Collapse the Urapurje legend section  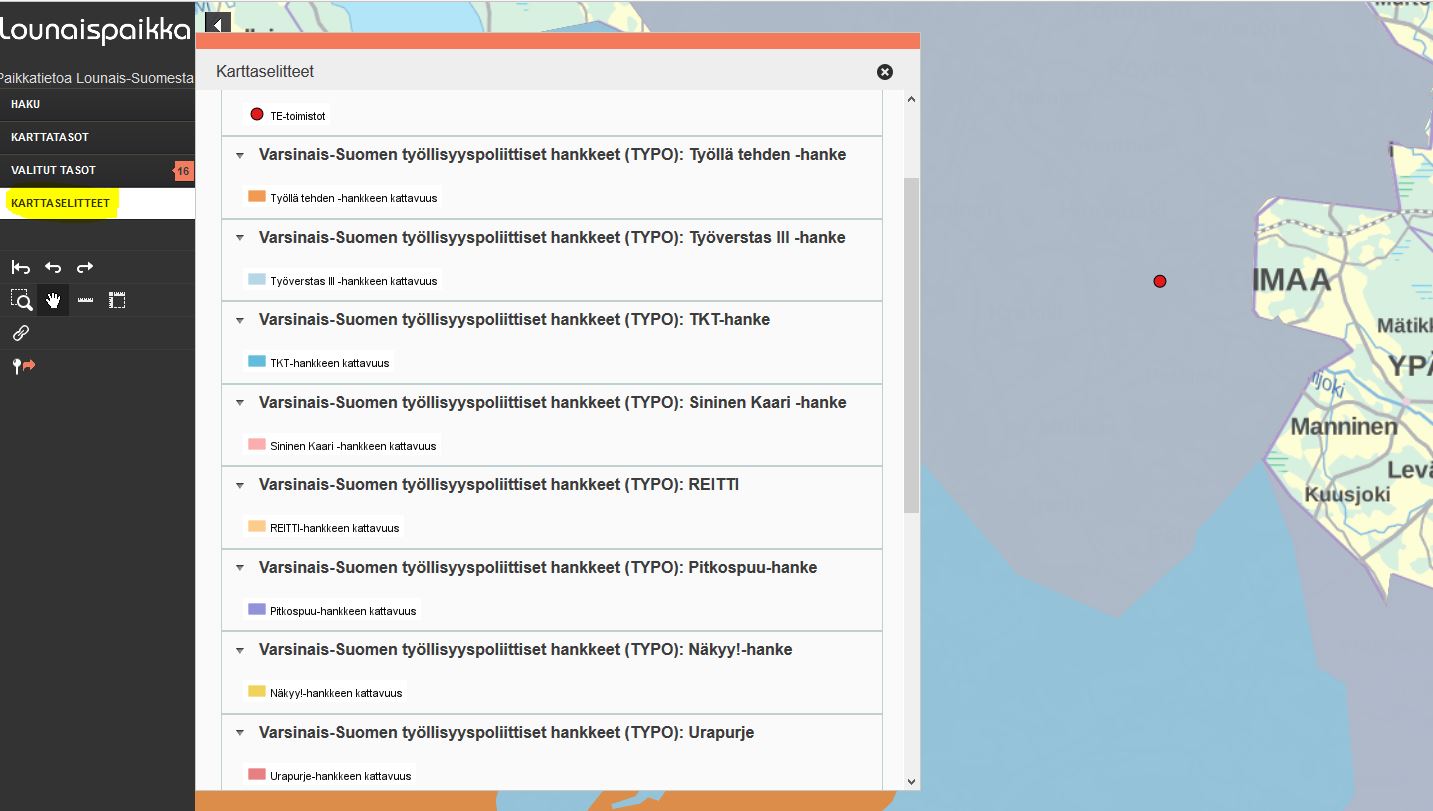tap(240, 733)
